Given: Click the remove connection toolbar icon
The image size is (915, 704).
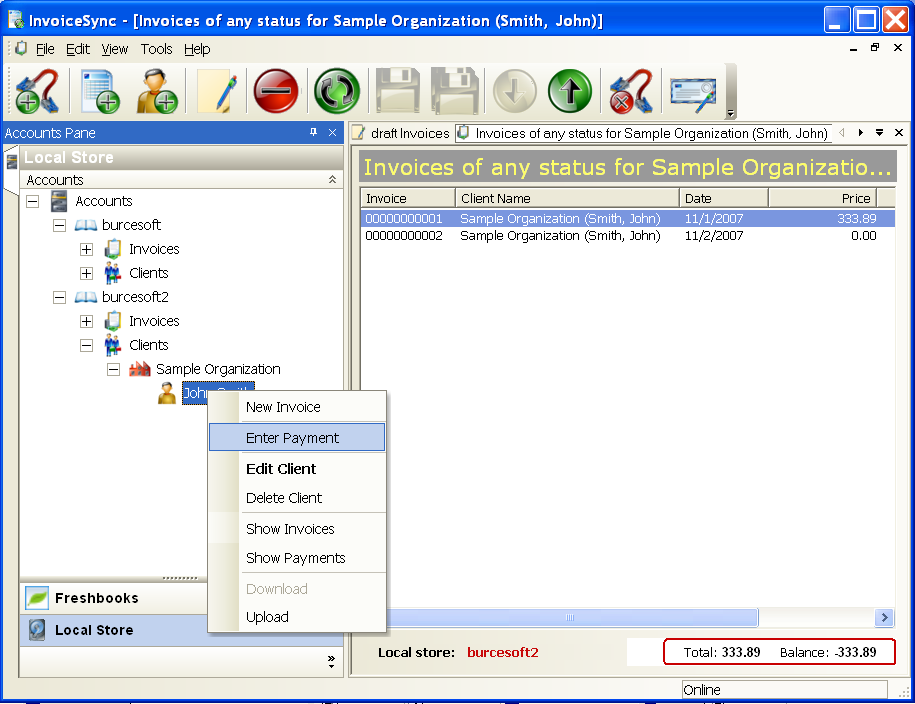Looking at the screenshot, I should pos(631,91).
